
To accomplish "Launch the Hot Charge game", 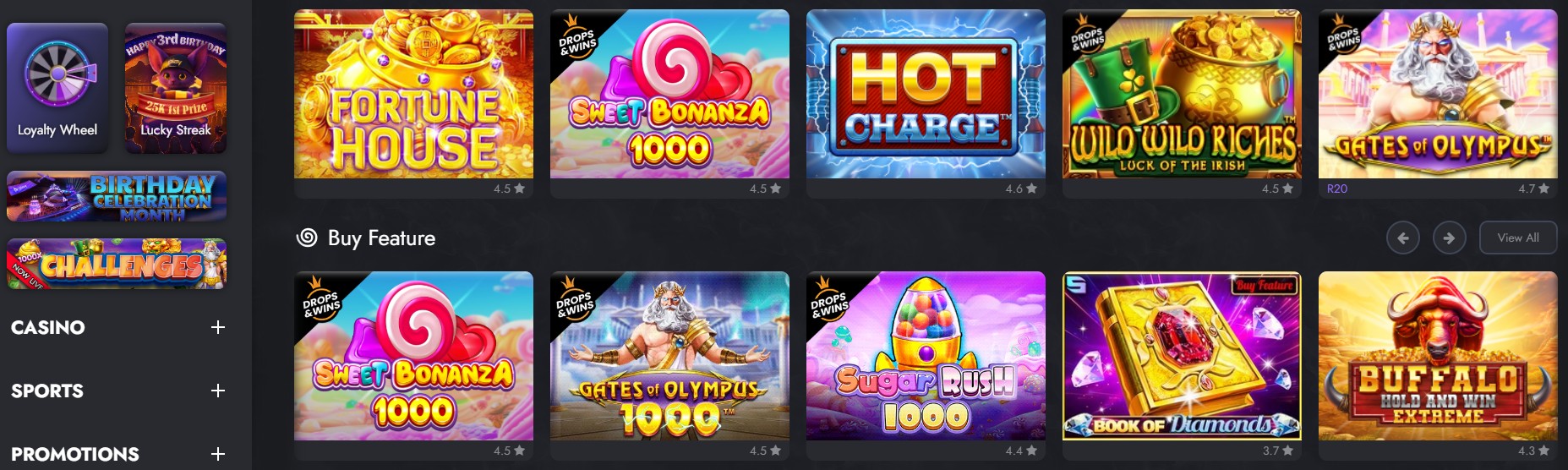I will click(x=926, y=94).
